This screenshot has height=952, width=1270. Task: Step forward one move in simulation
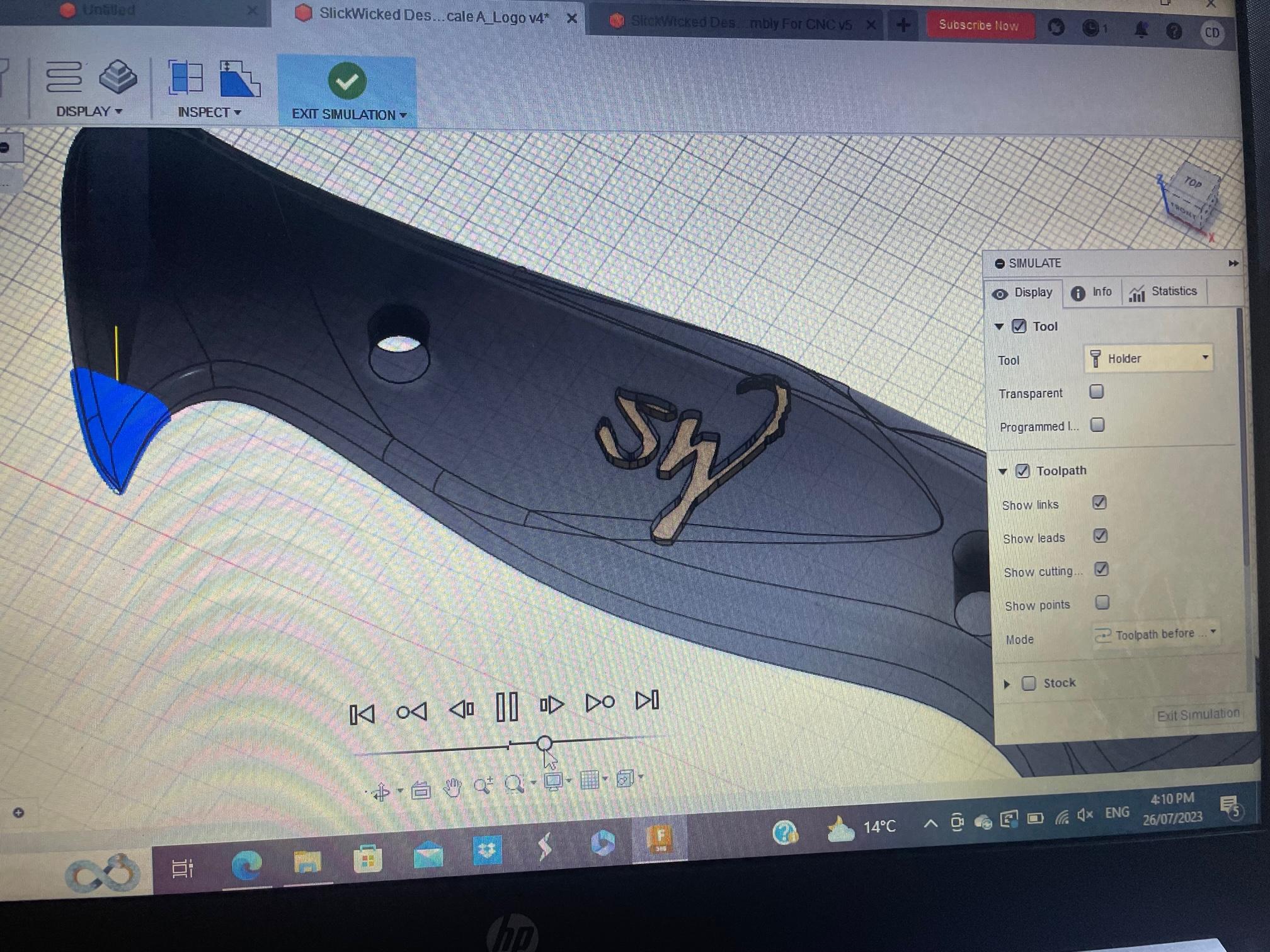[552, 705]
